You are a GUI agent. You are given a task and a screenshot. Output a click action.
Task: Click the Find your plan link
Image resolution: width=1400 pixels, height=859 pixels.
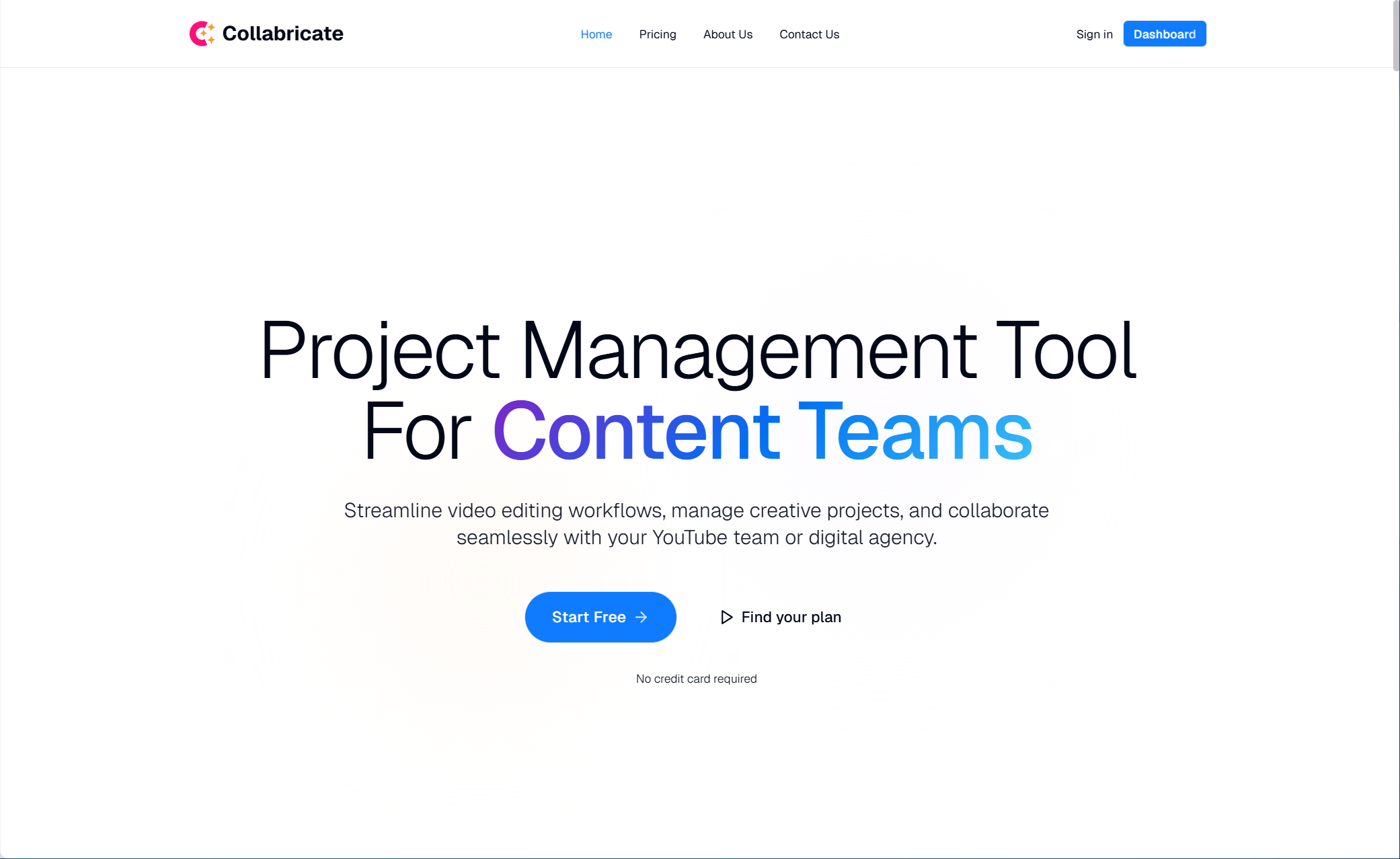point(781,617)
